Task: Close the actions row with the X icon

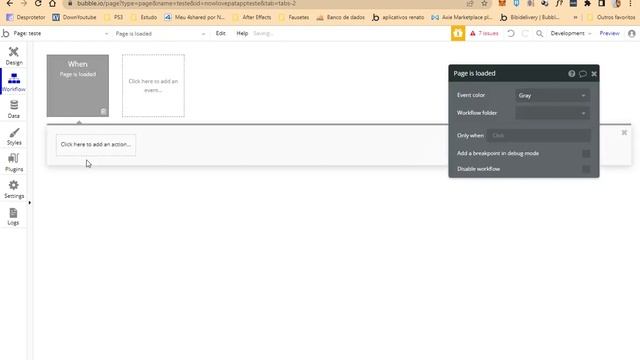Action: point(624,133)
